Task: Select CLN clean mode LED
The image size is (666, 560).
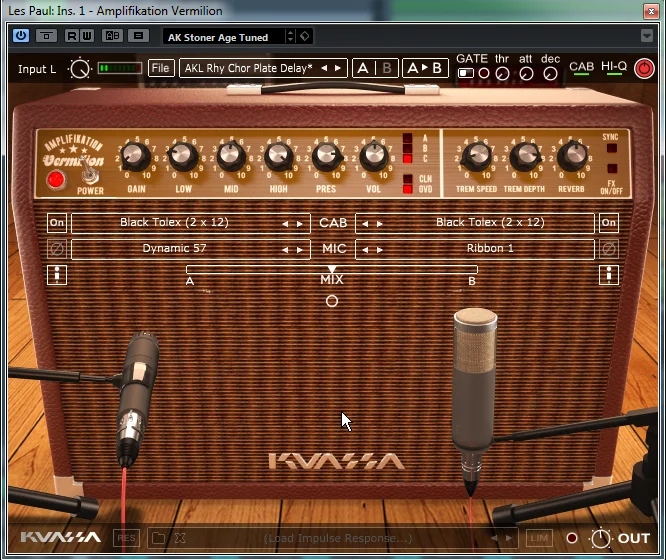Action: point(407,179)
